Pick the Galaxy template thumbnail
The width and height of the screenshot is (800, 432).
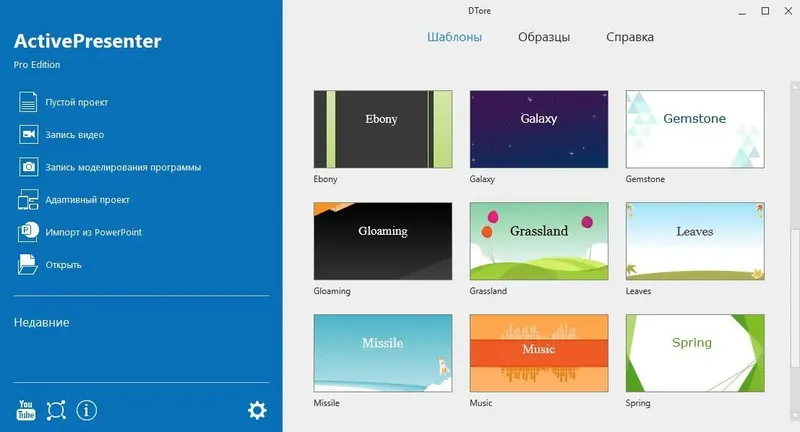[x=539, y=129]
